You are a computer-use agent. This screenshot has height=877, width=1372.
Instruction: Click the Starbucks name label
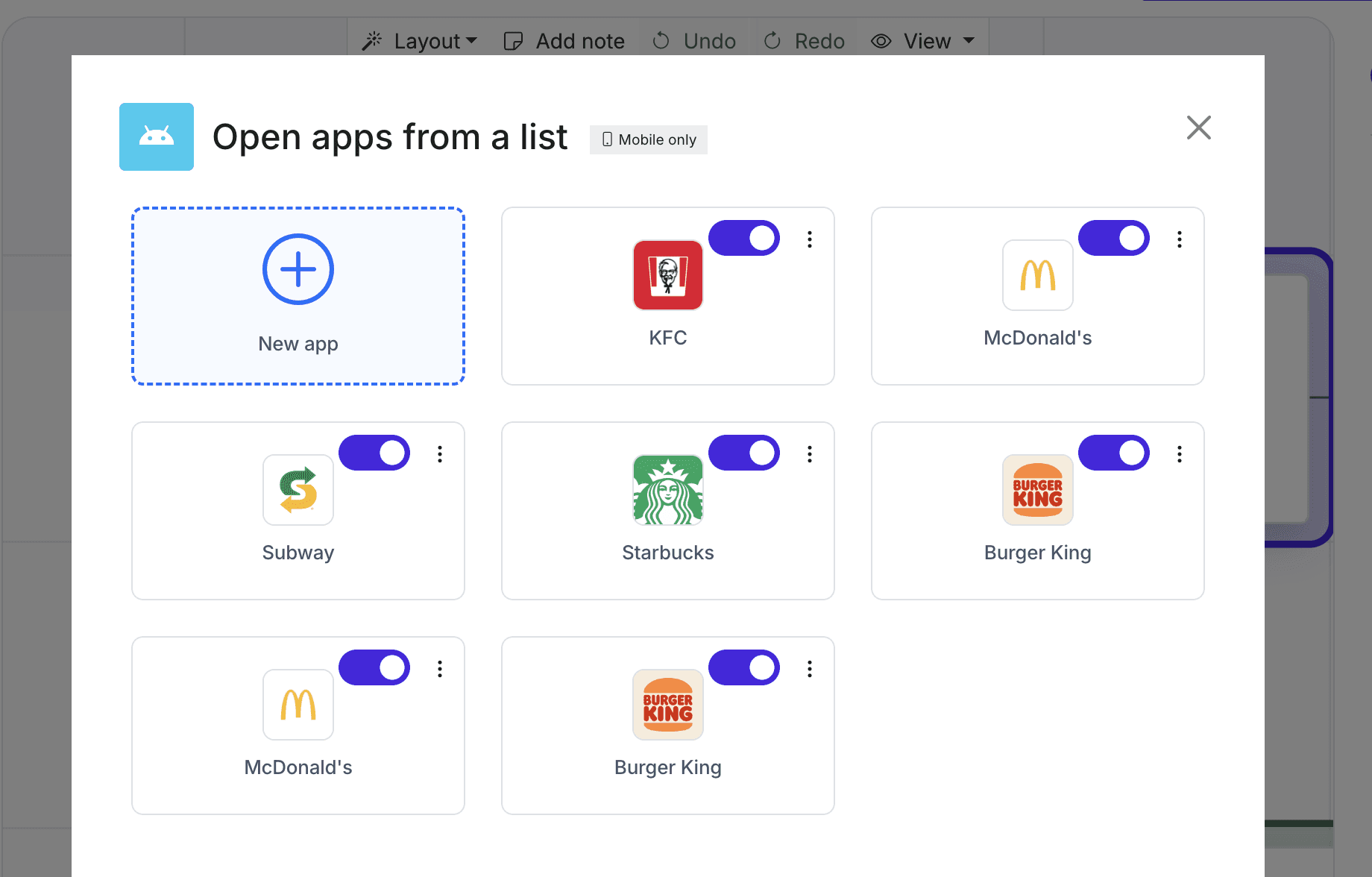pos(668,553)
